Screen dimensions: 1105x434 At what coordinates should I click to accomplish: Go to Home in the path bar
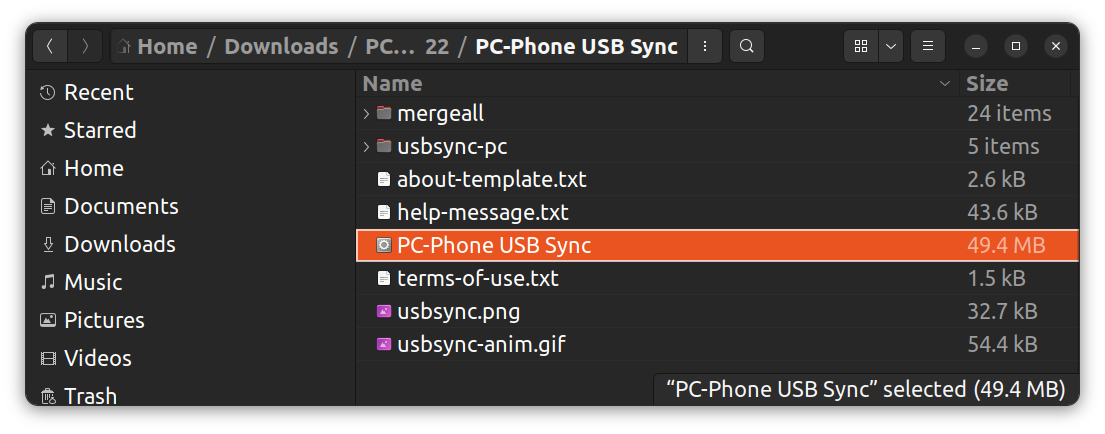coord(166,46)
